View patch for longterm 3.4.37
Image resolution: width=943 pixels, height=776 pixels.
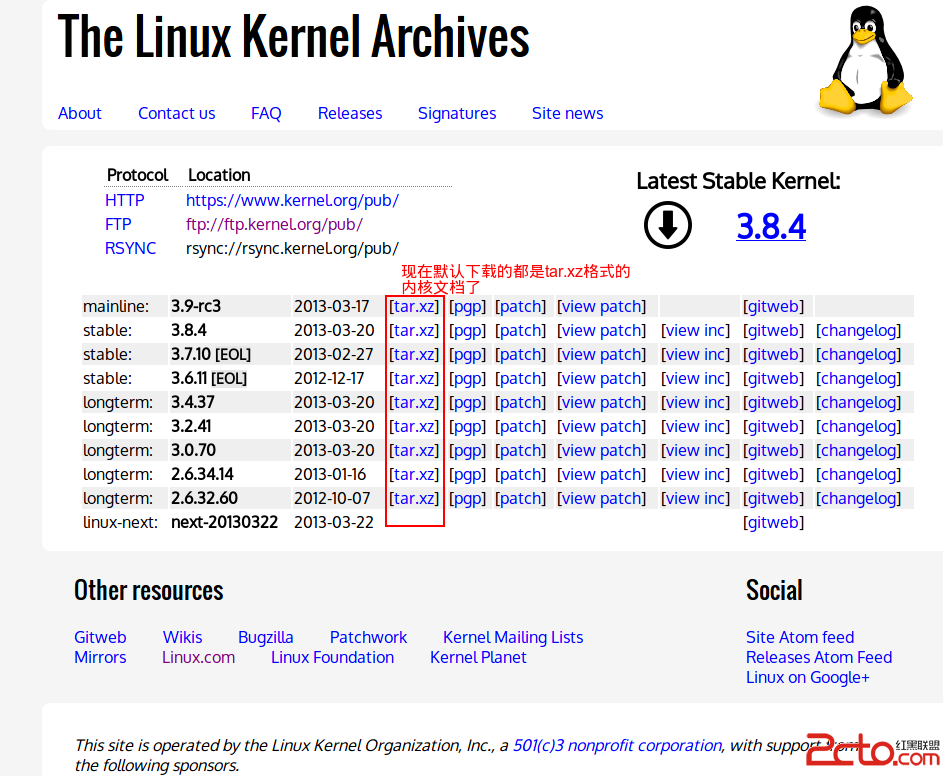[601, 402]
